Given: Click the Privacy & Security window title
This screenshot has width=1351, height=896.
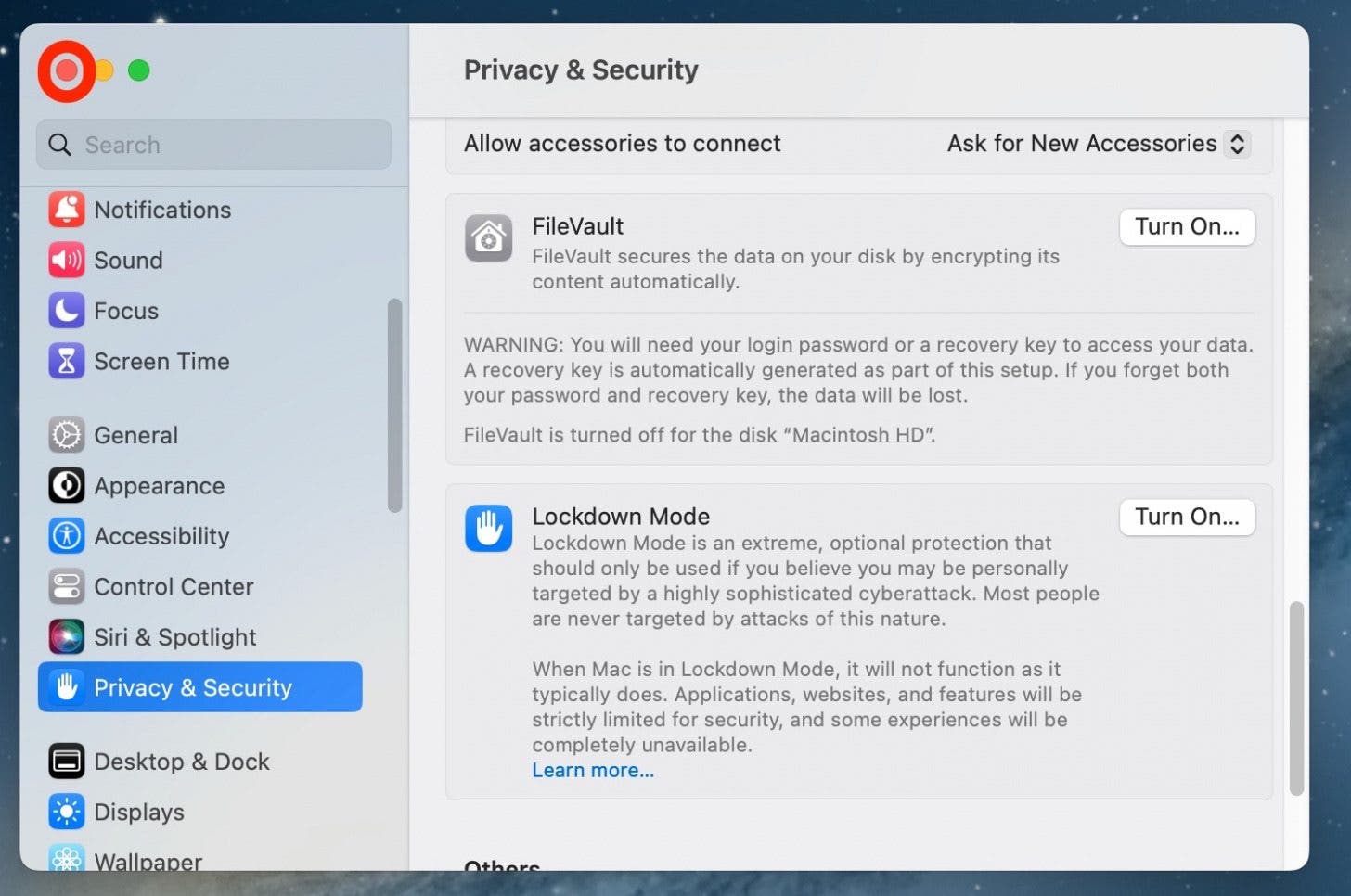Looking at the screenshot, I should (x=581, y=70).
